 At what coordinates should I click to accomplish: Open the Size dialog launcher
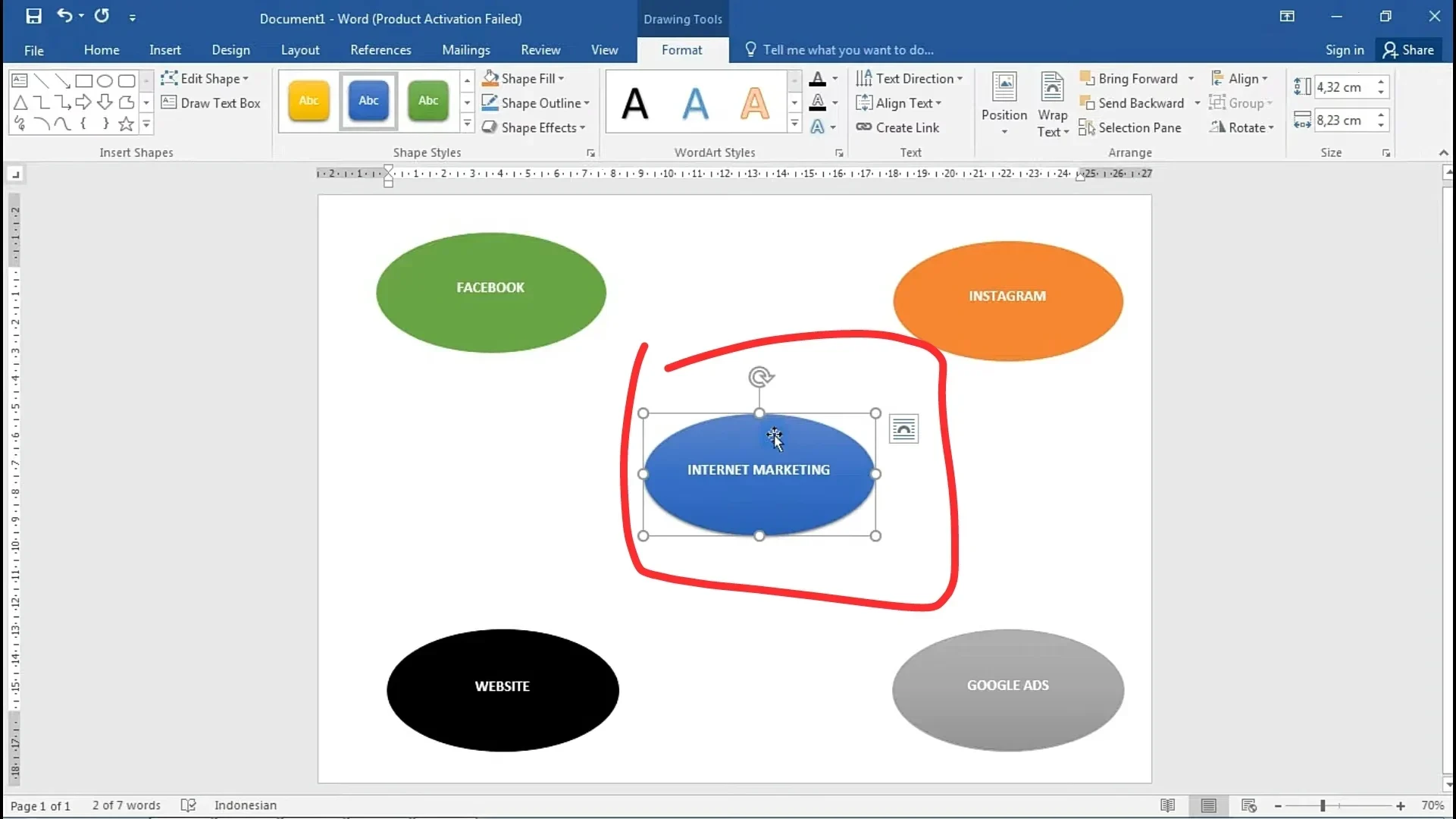(x=1386, y=153)
